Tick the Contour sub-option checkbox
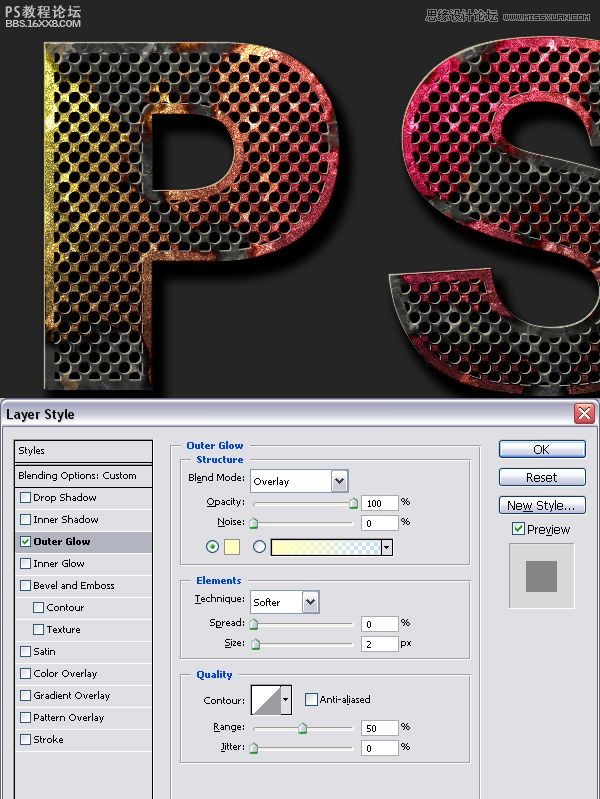The width and height of the screenshot is (600, 799). click(38, 607)
